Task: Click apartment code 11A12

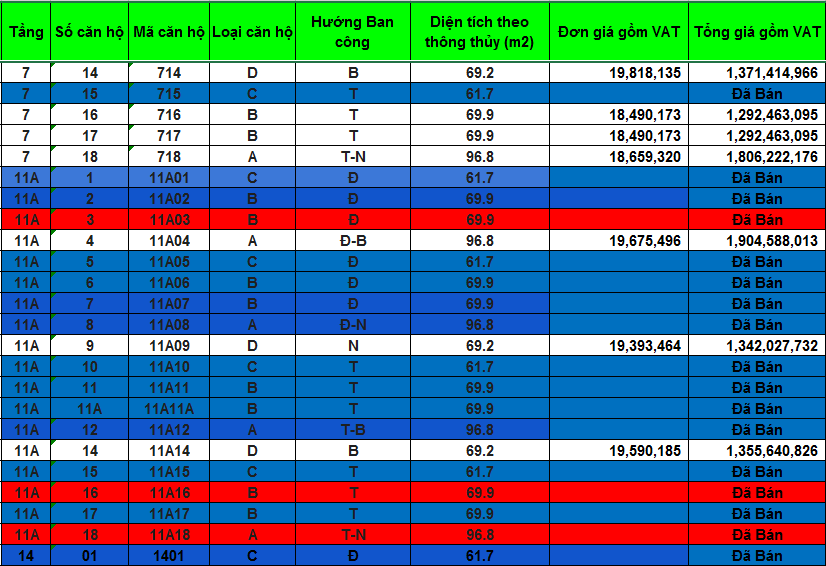Action: [169, 430]
